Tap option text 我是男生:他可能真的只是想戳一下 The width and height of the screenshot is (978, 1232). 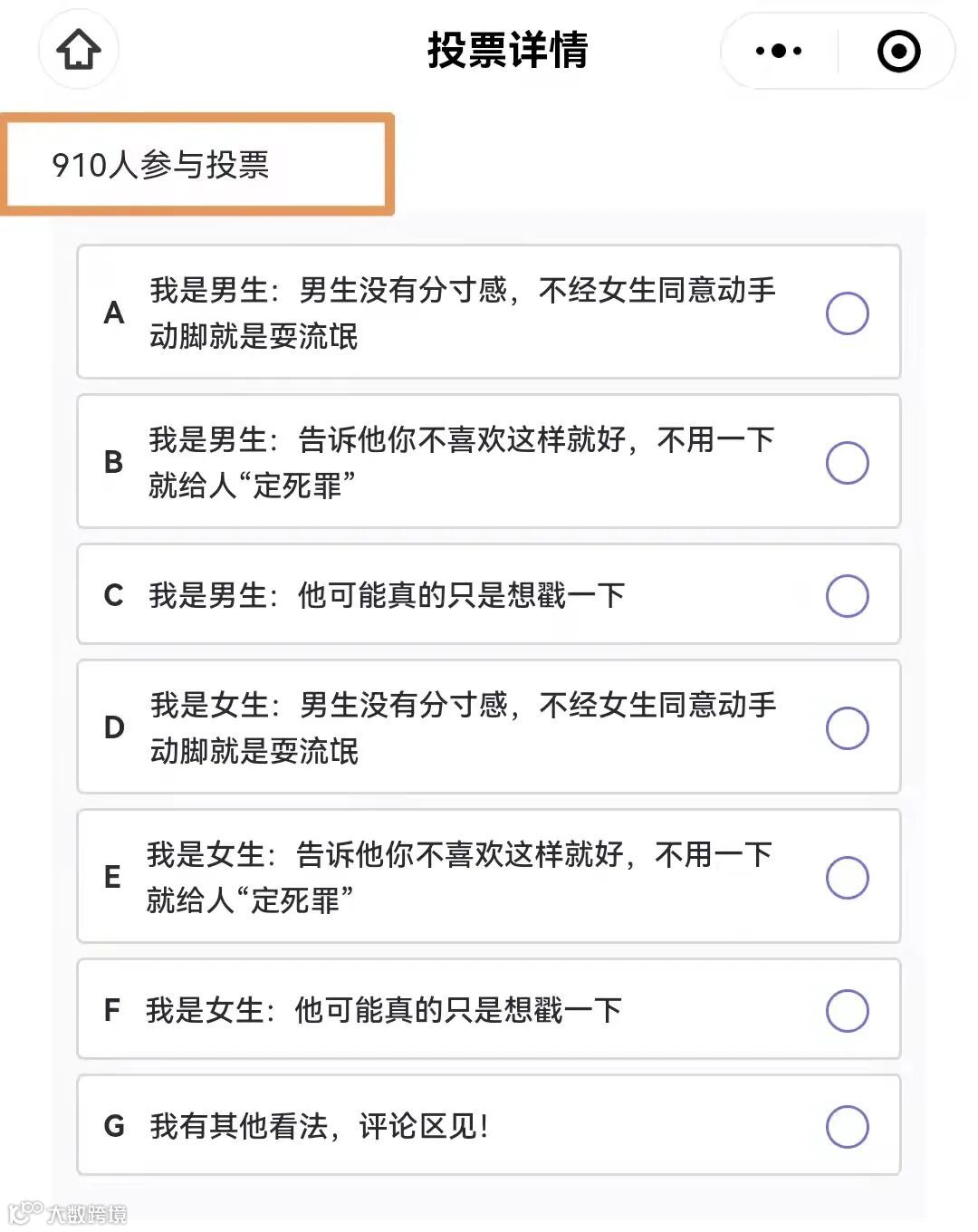tap(387, 596)
